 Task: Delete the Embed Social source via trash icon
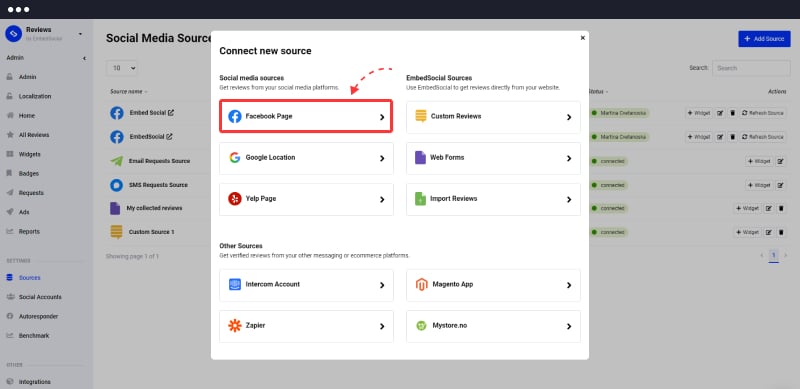733,113
